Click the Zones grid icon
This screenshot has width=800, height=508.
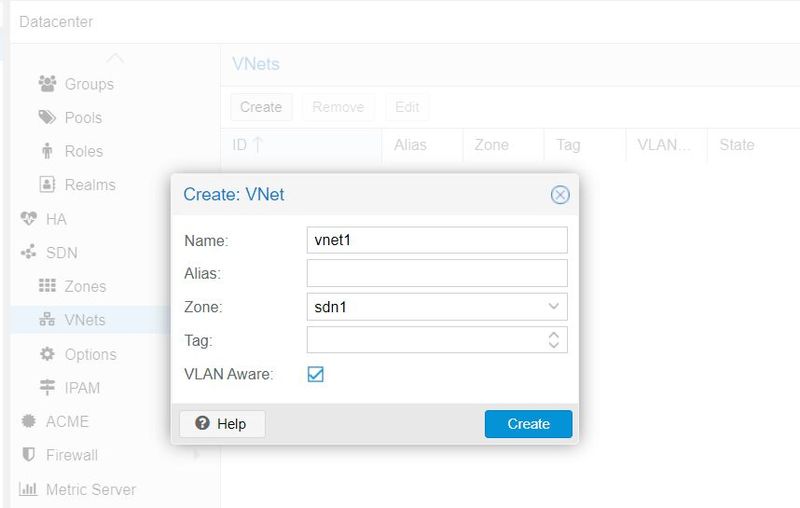click(x=47, y=286)
